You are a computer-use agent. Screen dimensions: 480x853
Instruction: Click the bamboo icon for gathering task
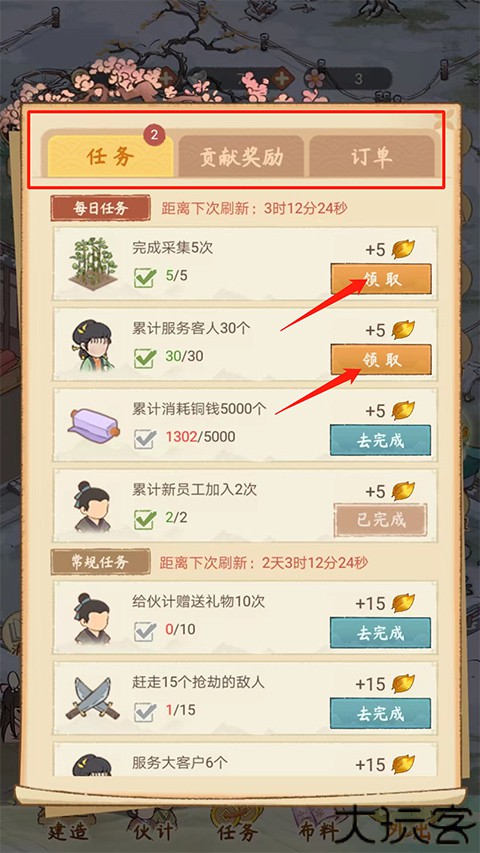[x=91, y=263]
